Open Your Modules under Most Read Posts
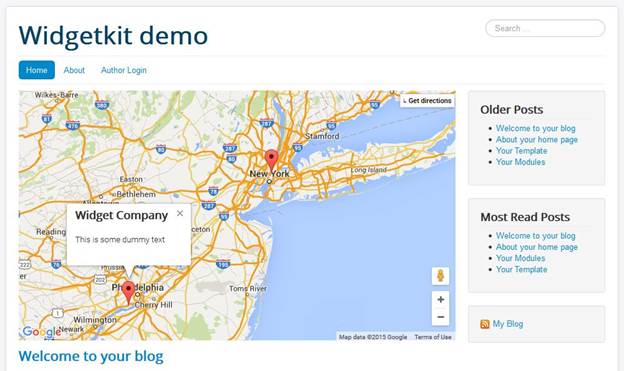 [520, 258]
